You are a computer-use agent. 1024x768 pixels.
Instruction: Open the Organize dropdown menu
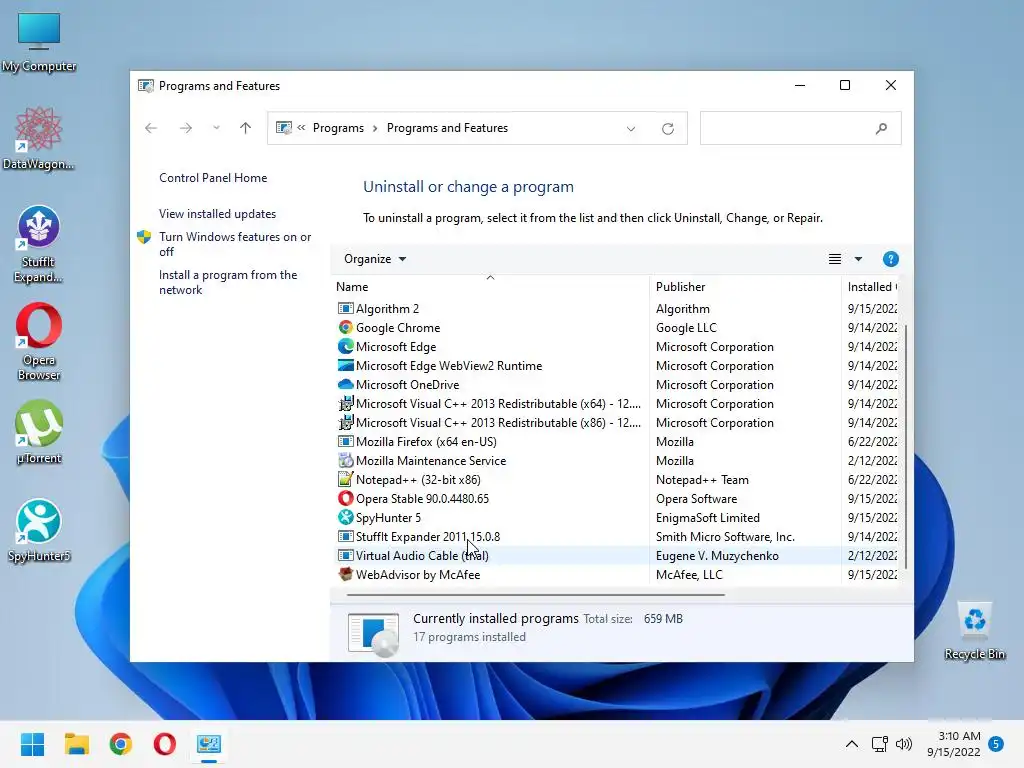[375, 259]
